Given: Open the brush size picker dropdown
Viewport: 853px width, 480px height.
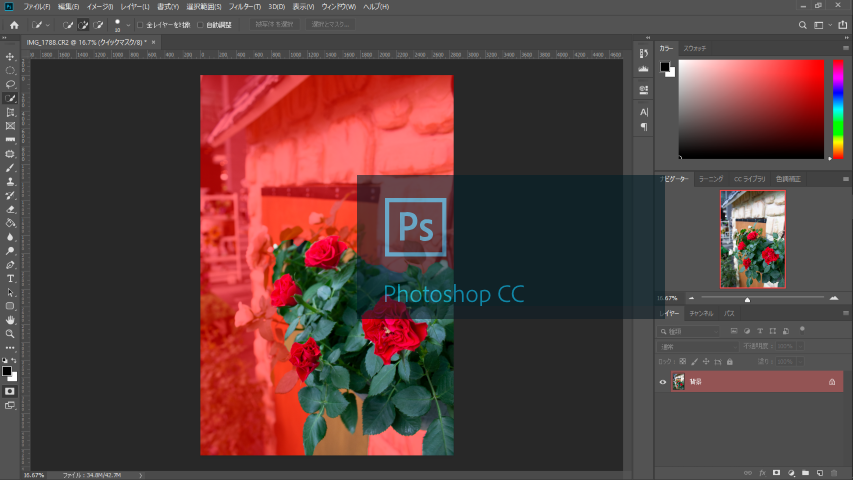Looking at the screenshot, I should (x=127, y=24).
